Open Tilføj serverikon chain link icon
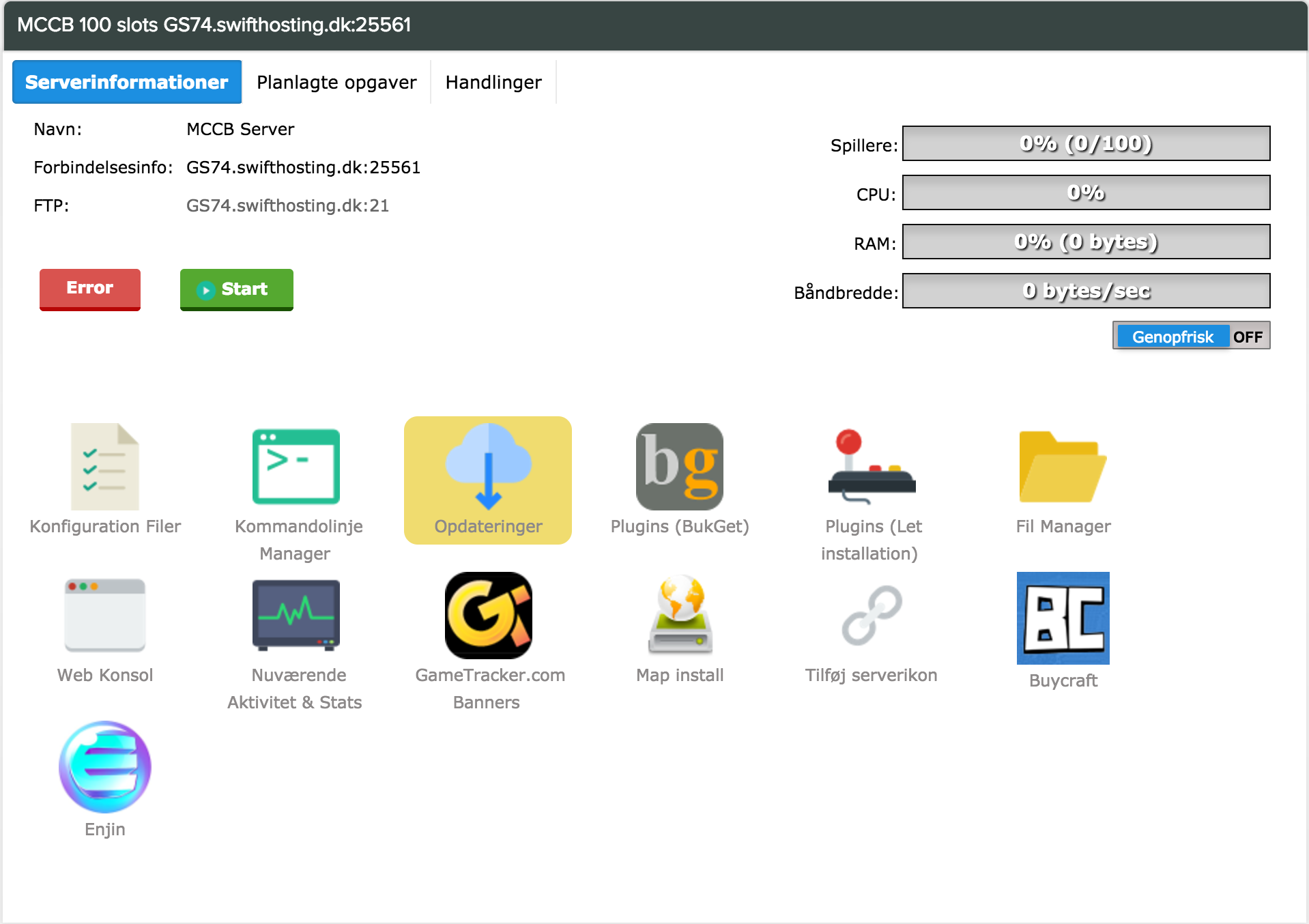The height and width of the screenshot is (924, 1309). pyautogui.click(x=872, y=616)
